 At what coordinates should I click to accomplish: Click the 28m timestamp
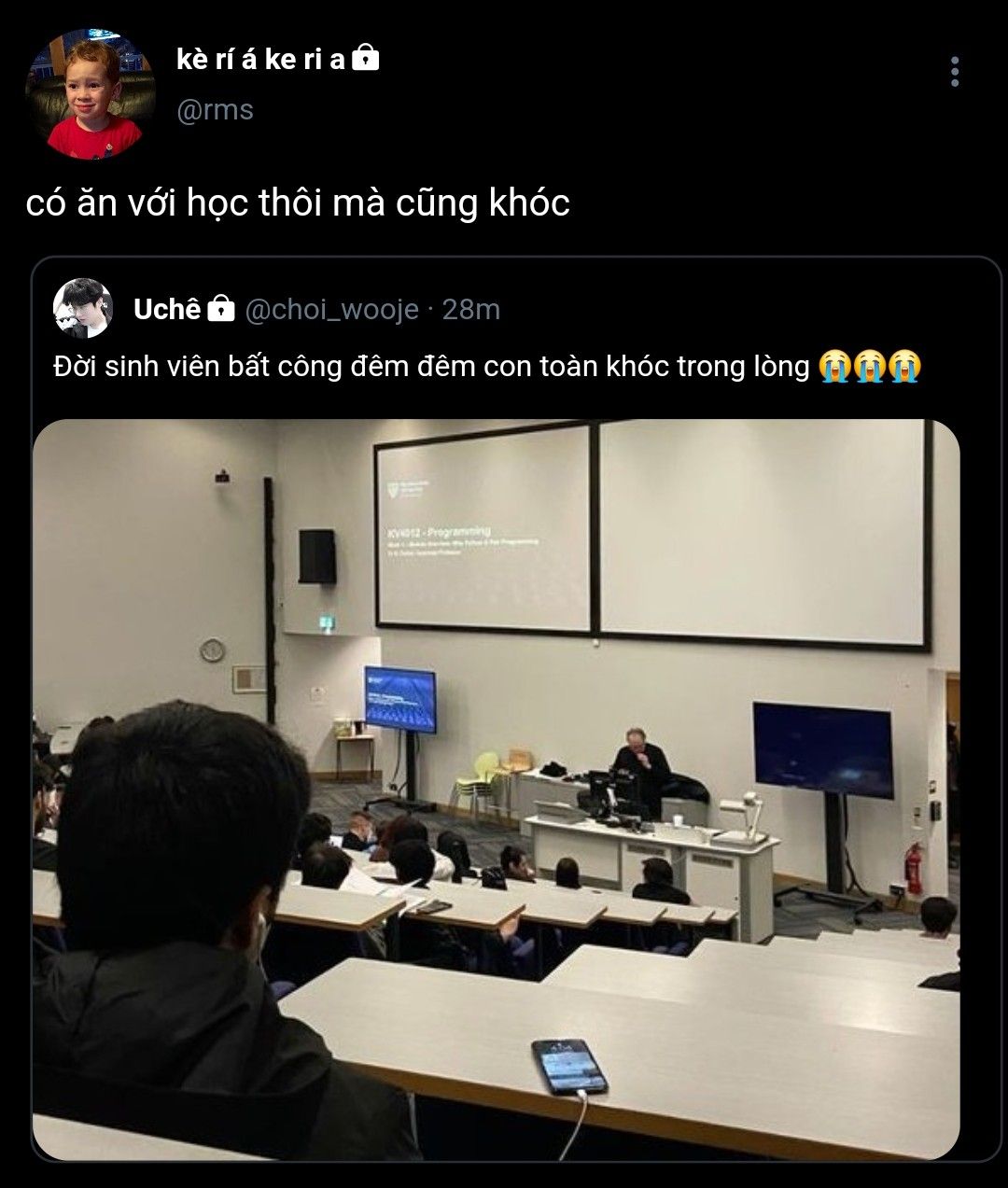click(471, 309)
